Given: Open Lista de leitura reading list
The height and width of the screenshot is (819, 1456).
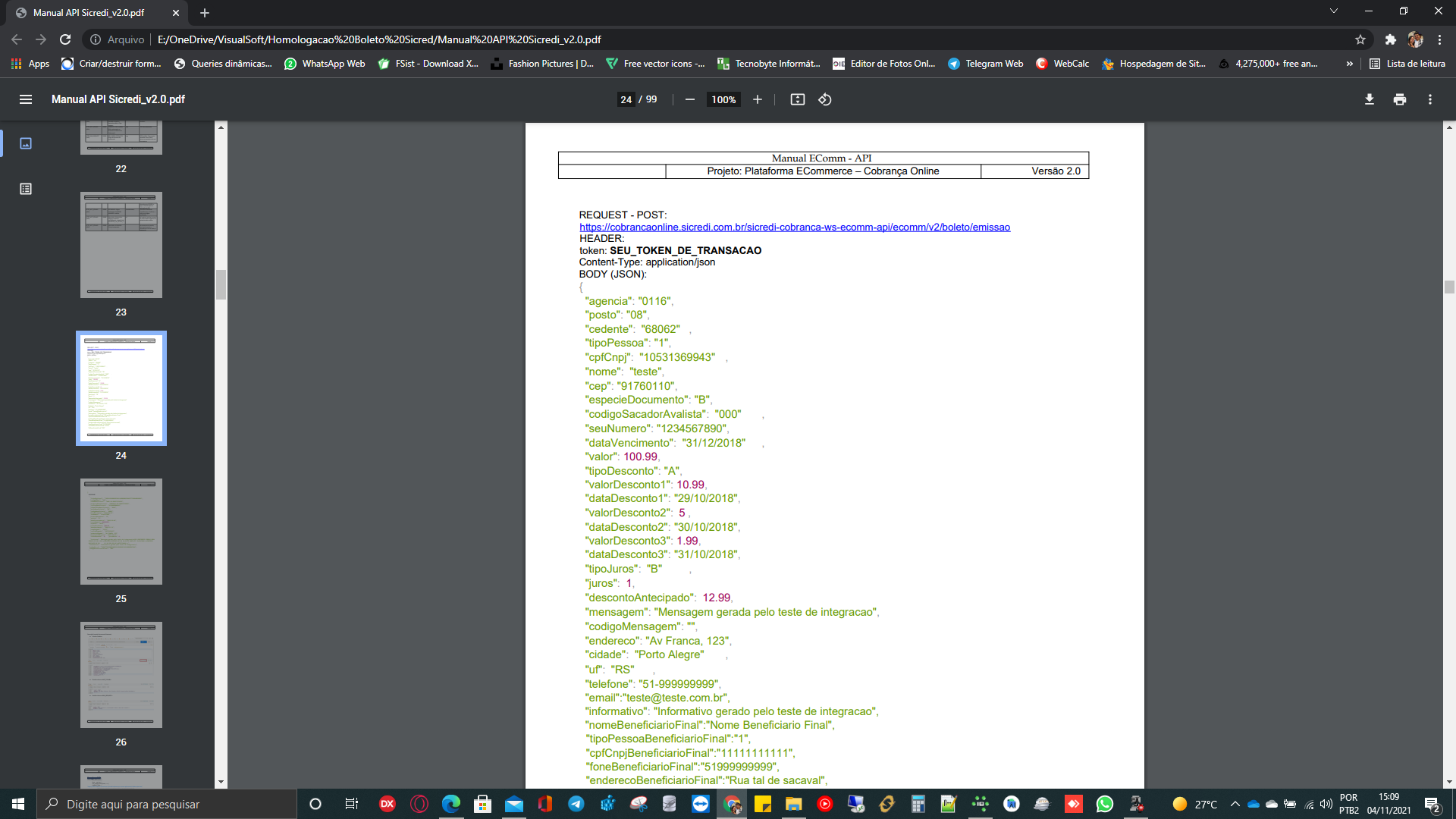Looking at the screenshot, I should 1407,64.
